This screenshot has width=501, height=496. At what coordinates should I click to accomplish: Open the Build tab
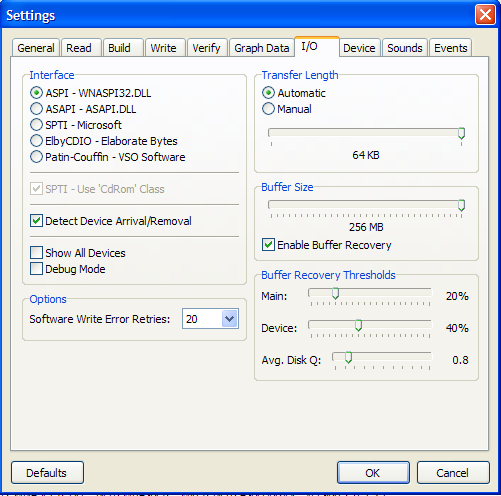pos(123,48)
